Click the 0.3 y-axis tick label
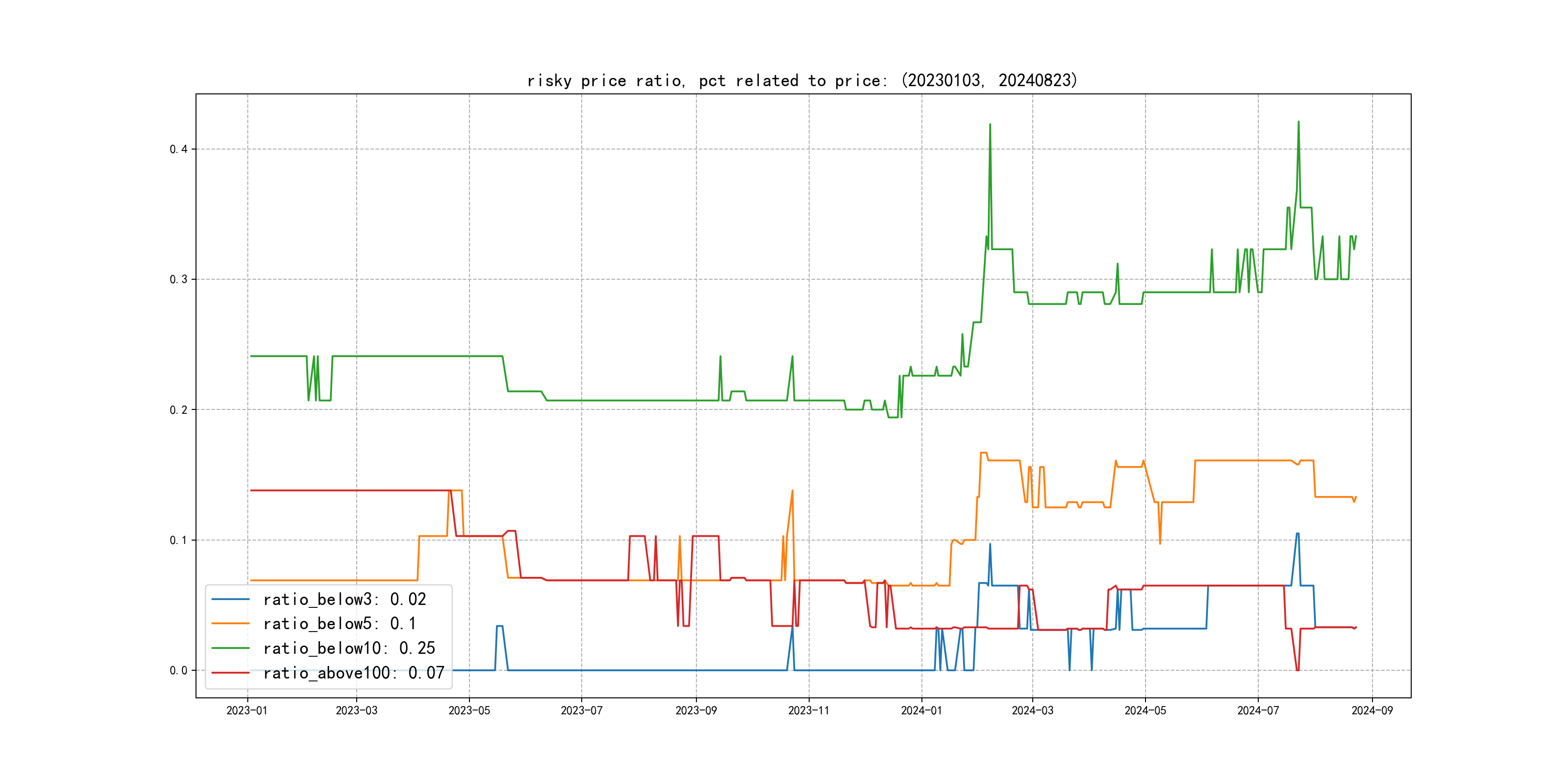Viewport: 1568px width, 784px height. 179,279
